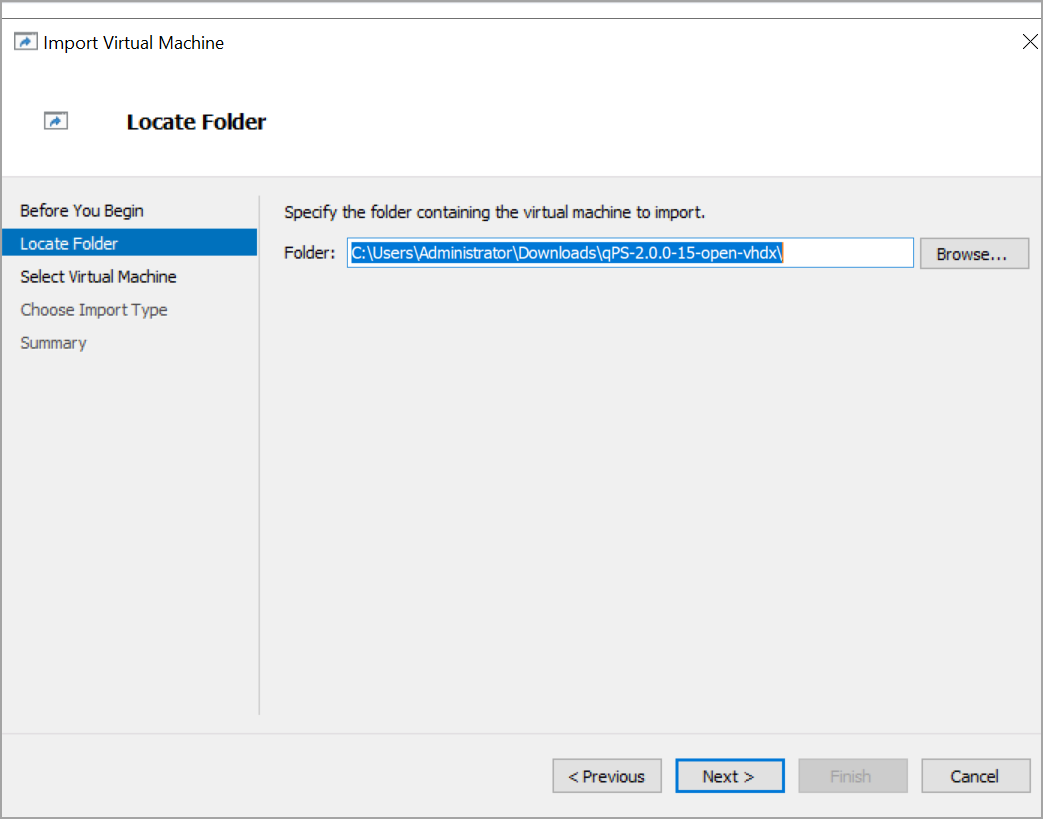Viewport: 1043px width, 819px height.
Task: Click the wizard step sidebar panel
Action: coord(130,500)
